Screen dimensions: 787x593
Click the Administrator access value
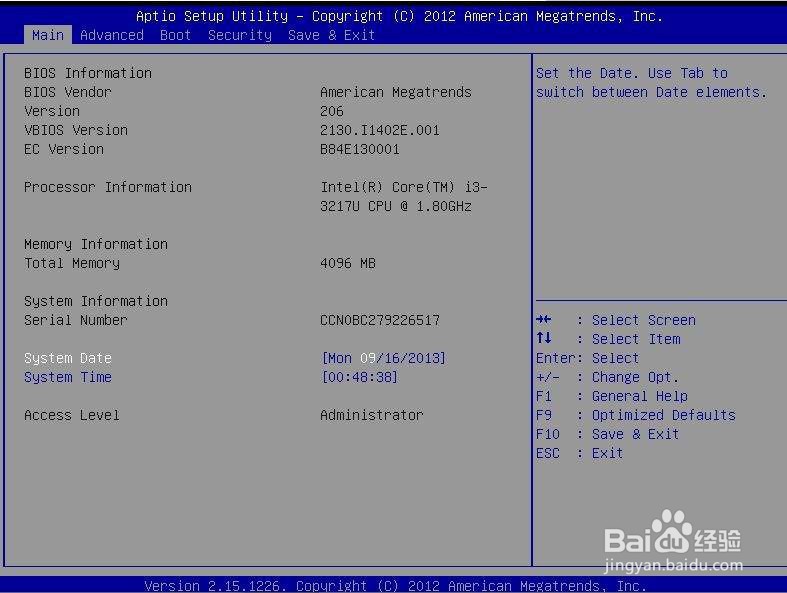(x=371, y=415)
